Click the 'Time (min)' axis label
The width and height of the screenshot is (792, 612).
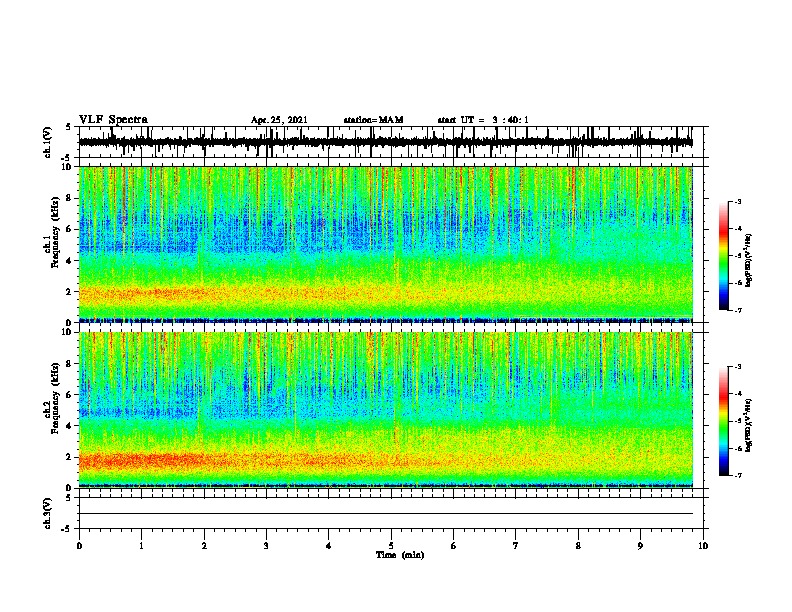400,555
